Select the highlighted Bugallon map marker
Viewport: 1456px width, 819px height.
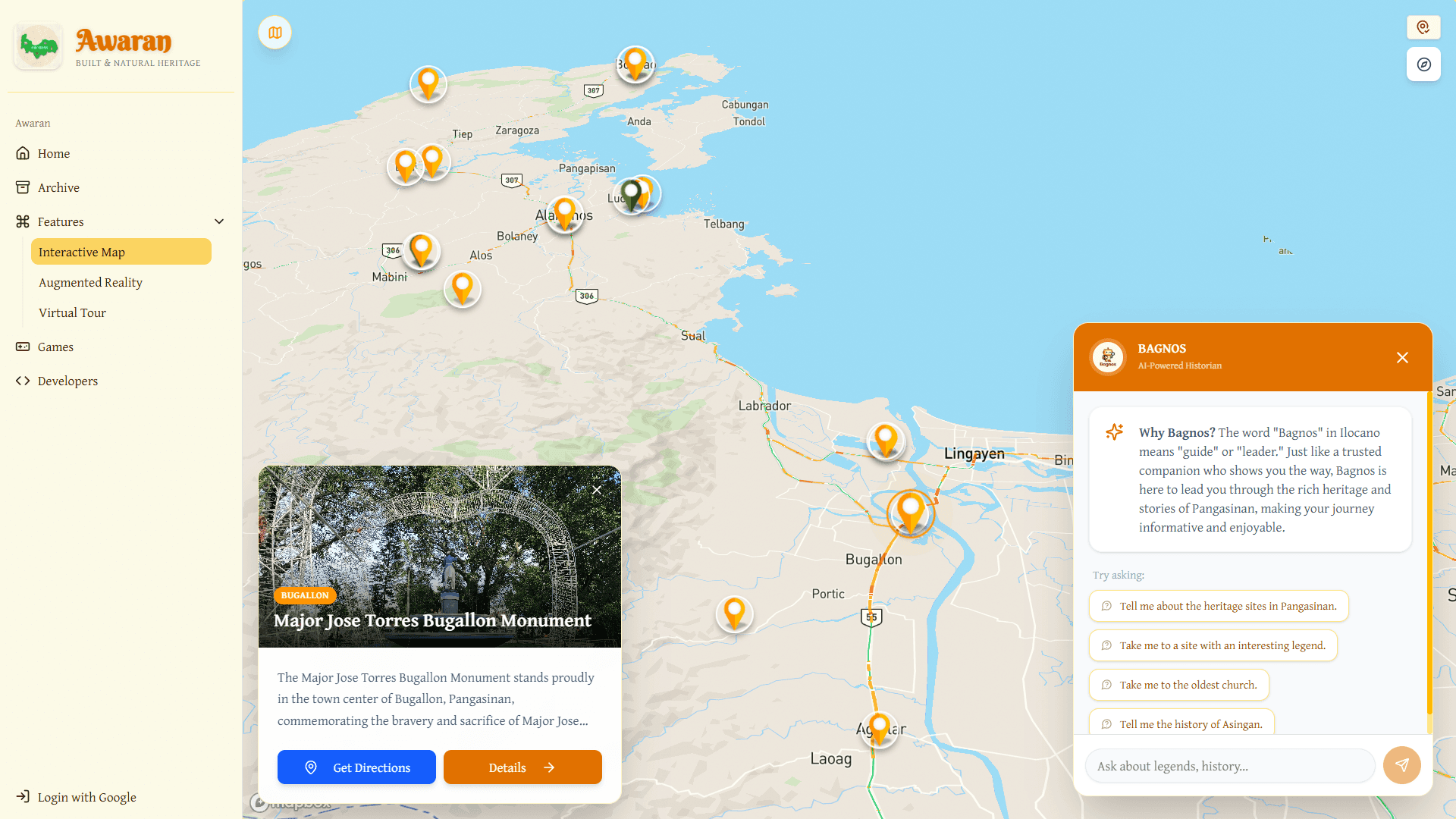[x=910, y=510]
